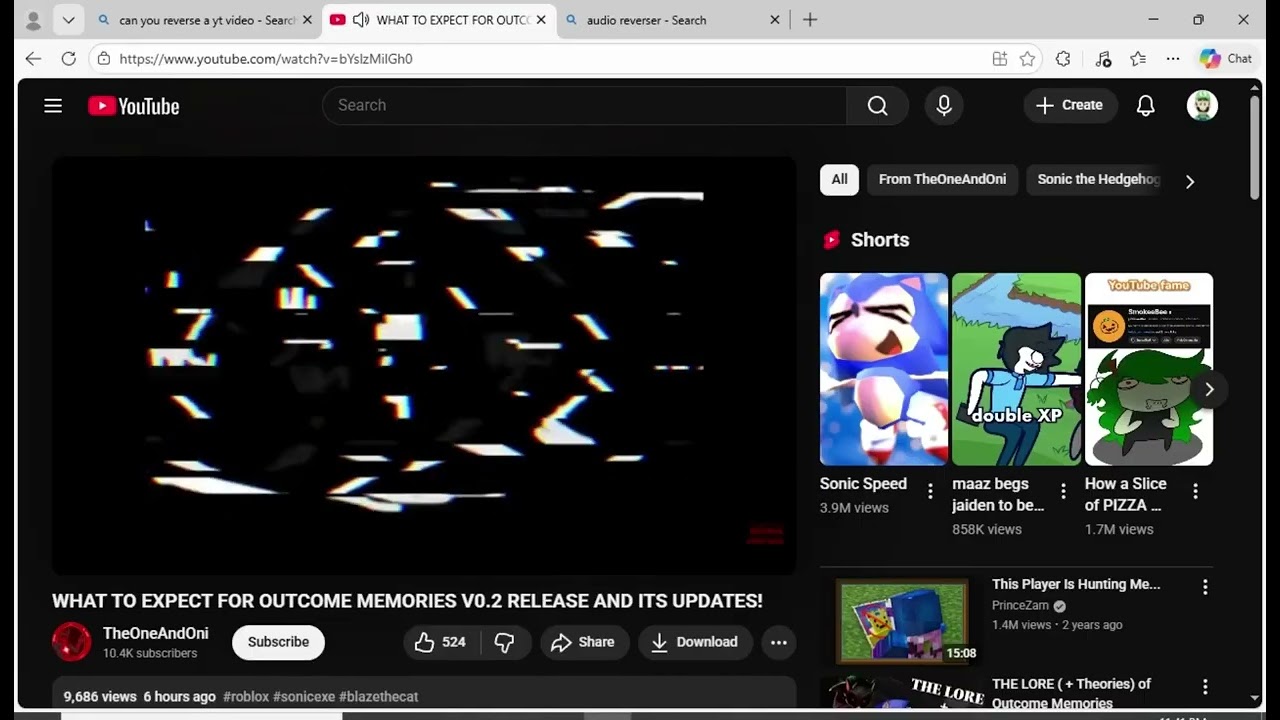The image size is (1280, 720).
Task: Open the tab actions dropdown chevron
Action: click(68, 20)
